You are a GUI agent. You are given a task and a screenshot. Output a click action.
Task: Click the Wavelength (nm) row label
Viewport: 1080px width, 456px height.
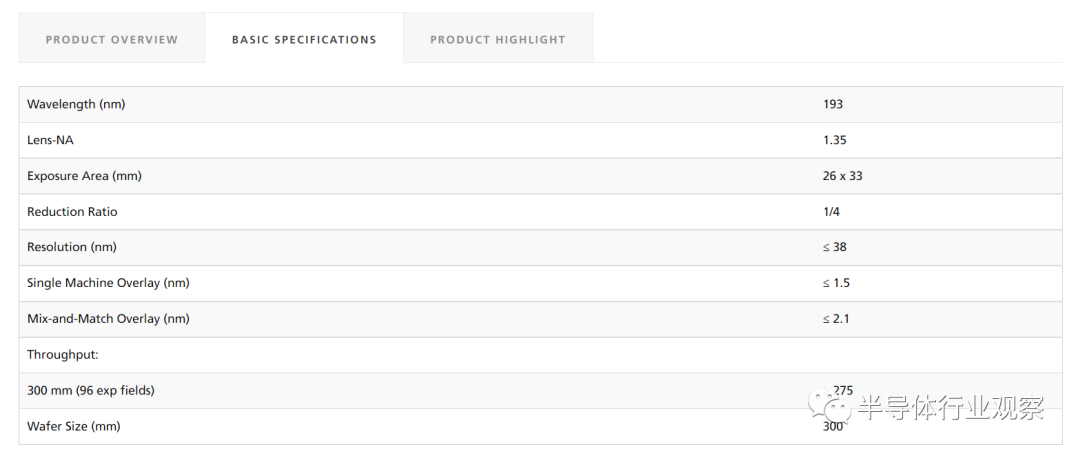76,104
